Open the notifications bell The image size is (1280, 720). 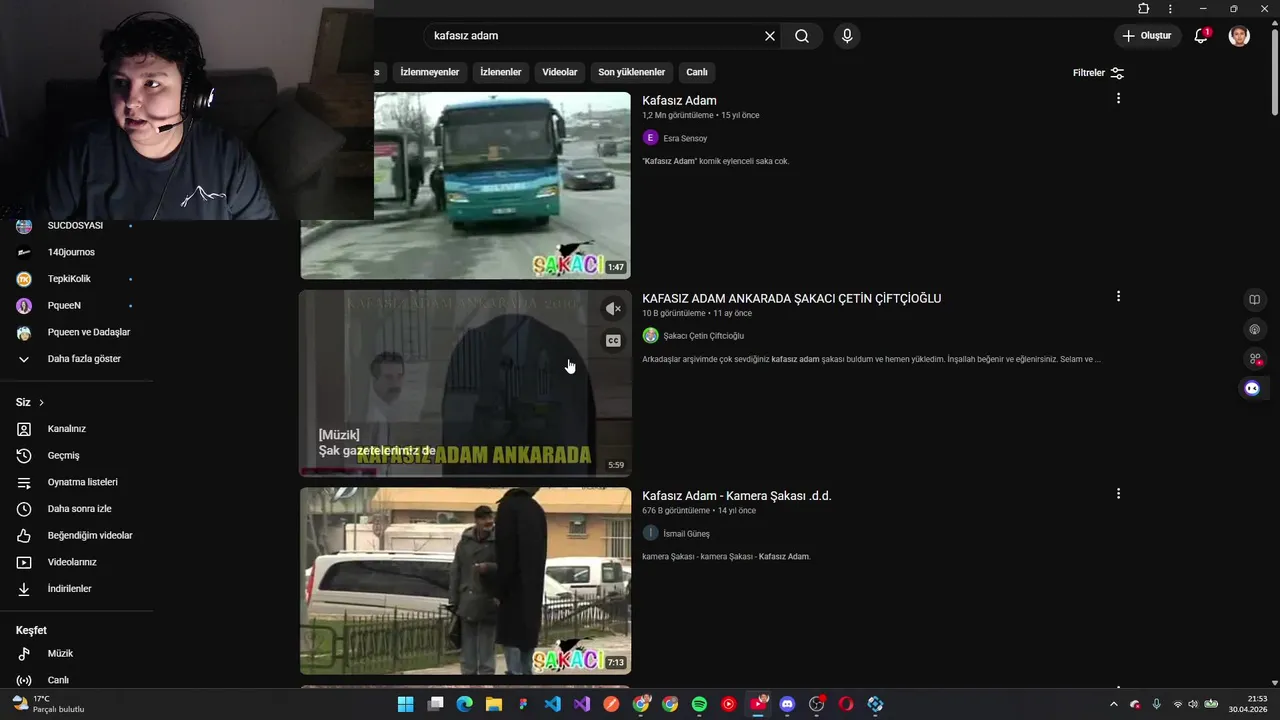click(x=1202, y=36)
